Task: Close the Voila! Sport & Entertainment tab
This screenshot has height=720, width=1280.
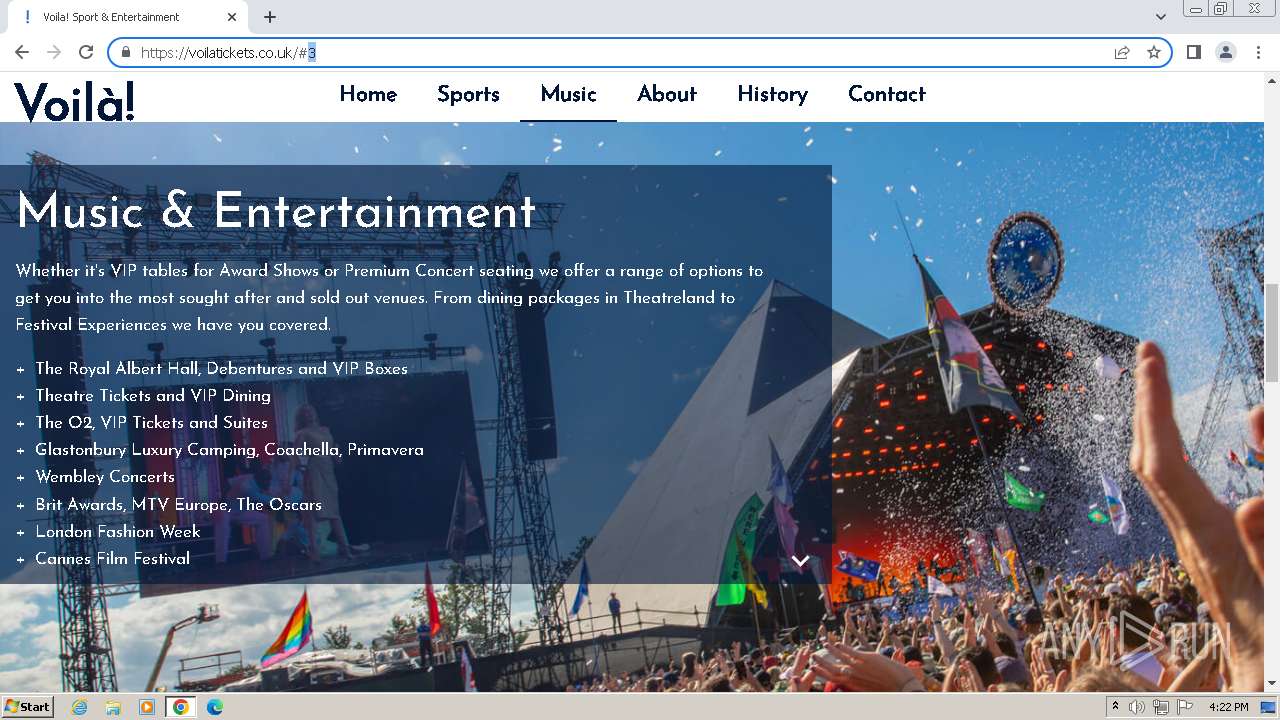Action: [x=232, y=17]
